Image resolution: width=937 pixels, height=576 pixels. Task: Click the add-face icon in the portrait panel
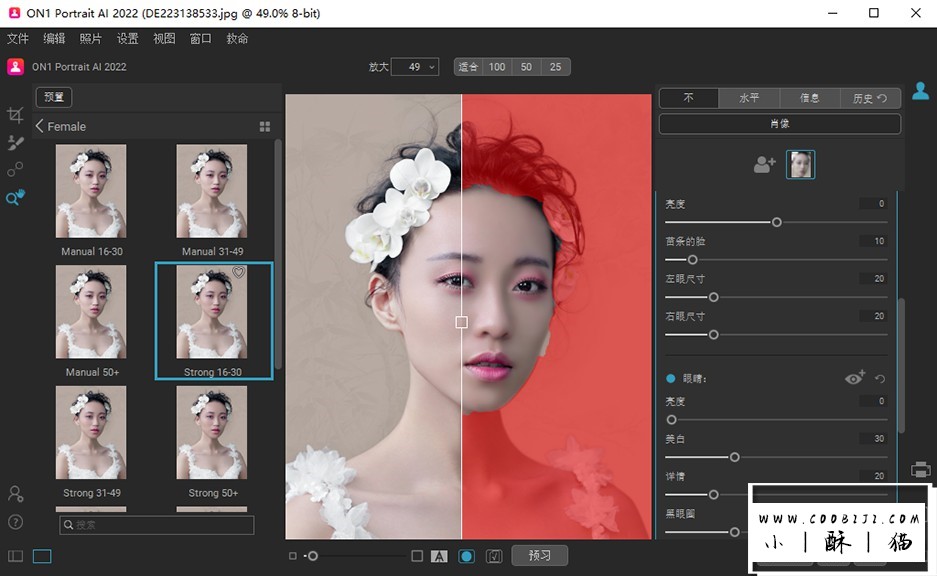(764, 163)
